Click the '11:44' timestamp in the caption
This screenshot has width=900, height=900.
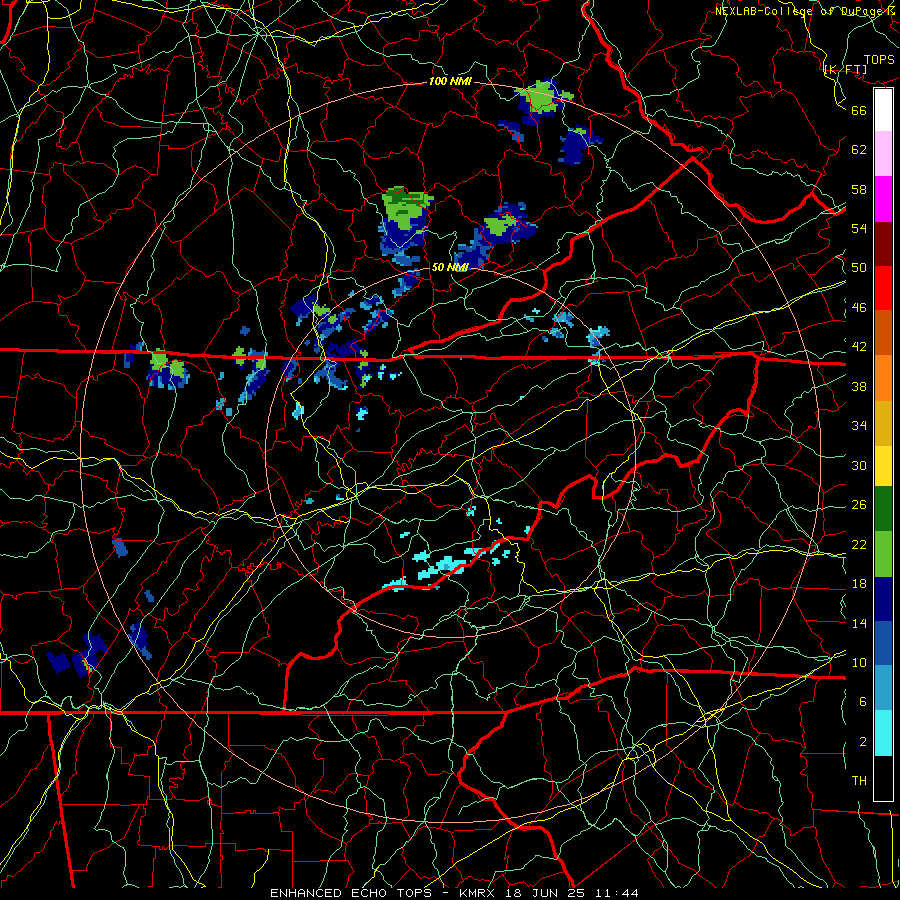click(x=617, y=893)
